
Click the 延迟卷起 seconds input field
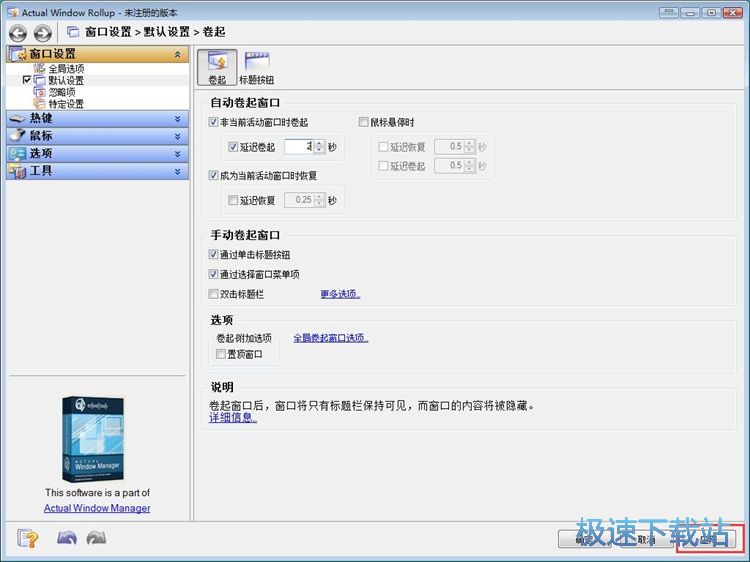(298, 147)
